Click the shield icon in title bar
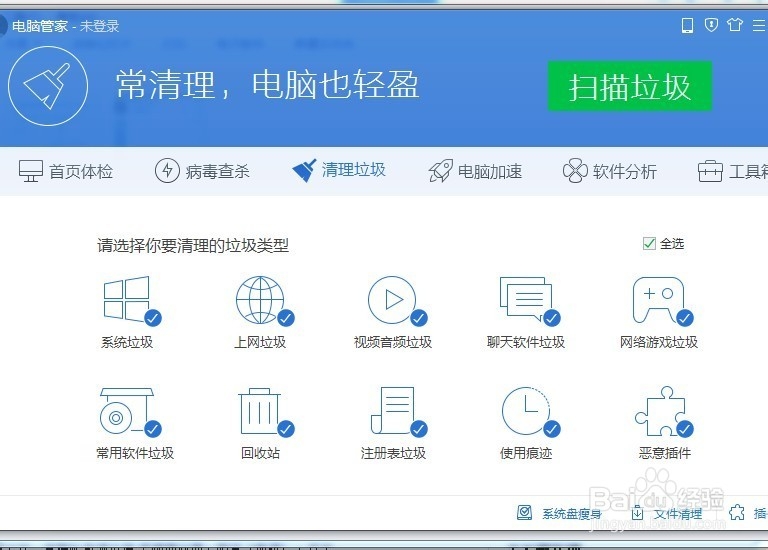 (711, 24)
